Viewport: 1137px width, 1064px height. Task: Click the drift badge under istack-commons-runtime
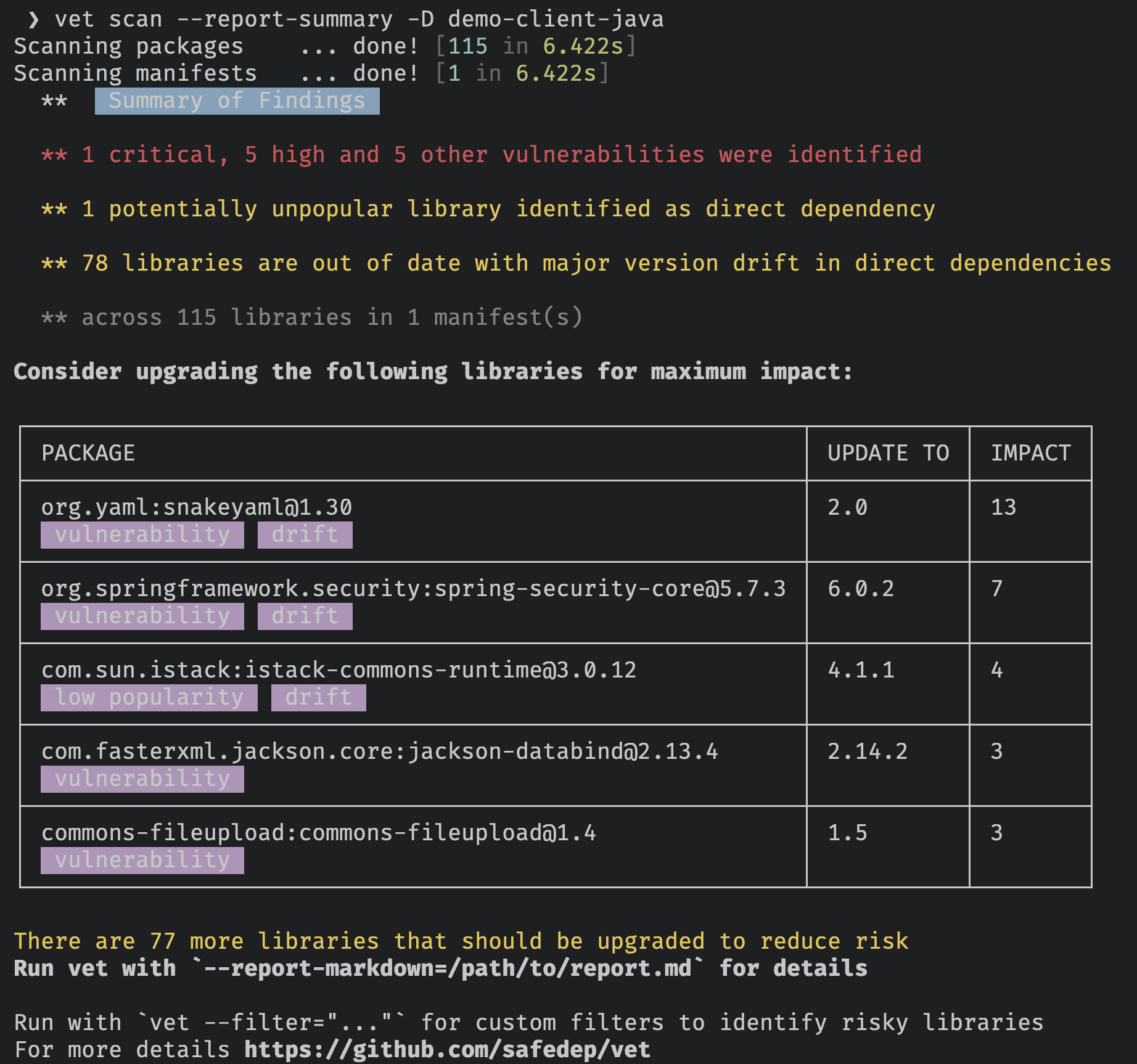(x=318, y=697)
